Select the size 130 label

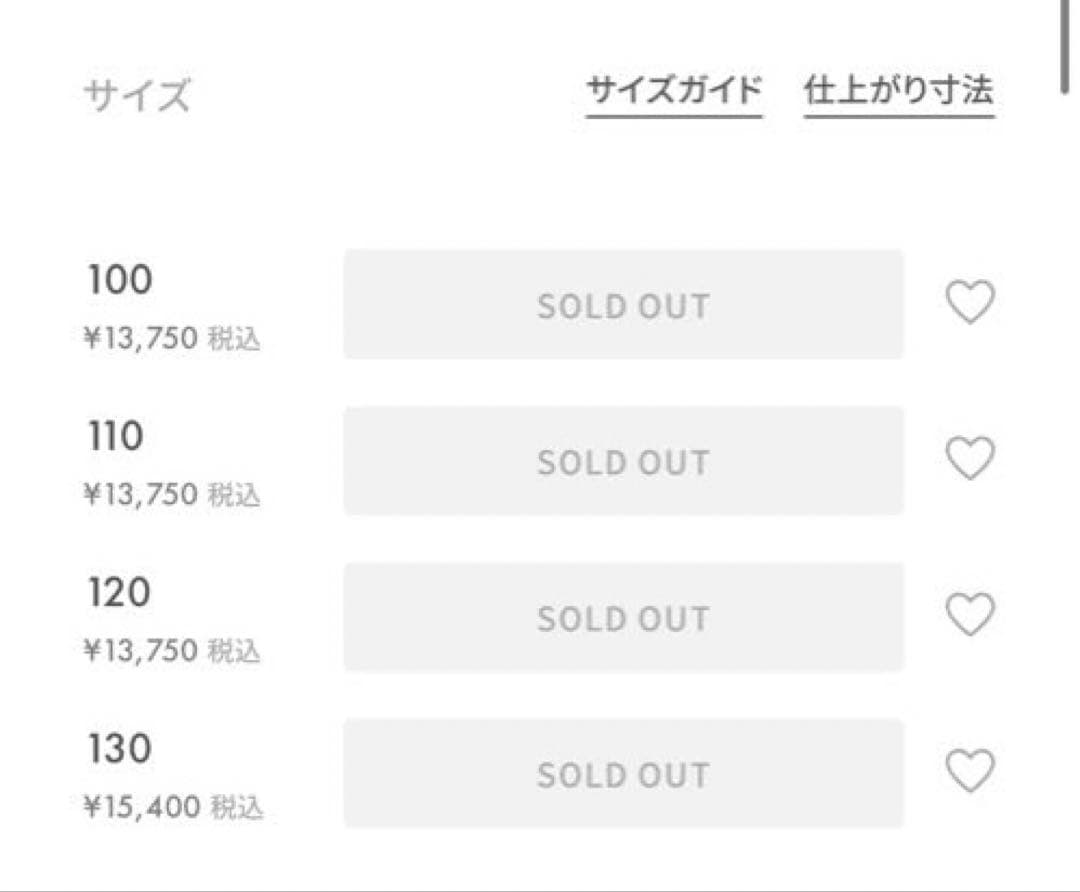click(x=119, y=749)
